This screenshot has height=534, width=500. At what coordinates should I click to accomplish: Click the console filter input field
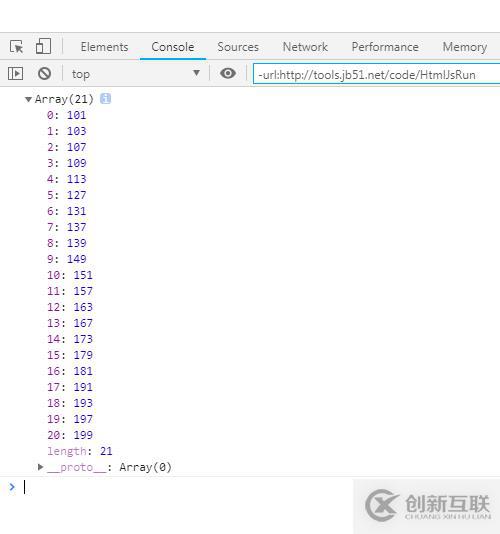pos(376,74)
